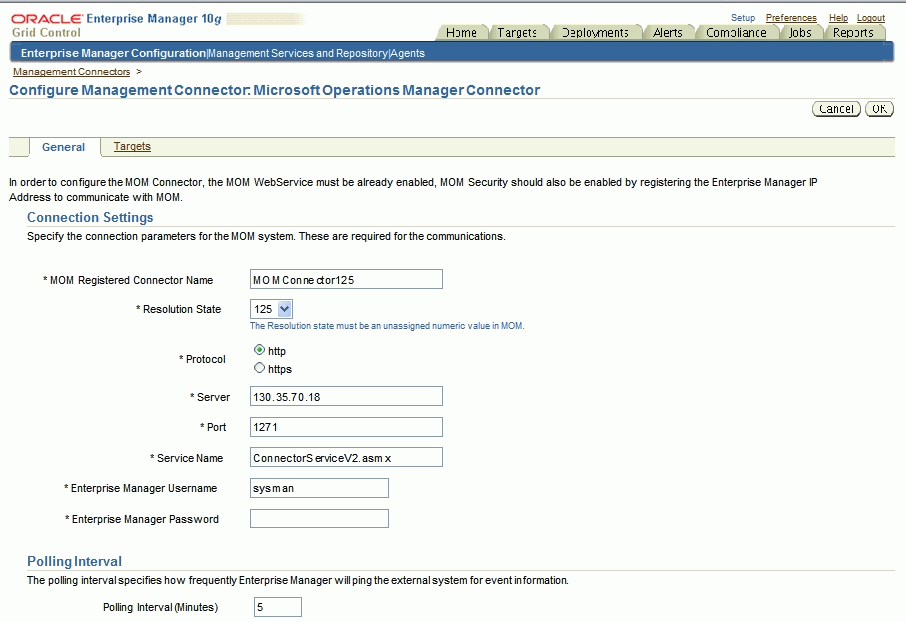Click the Oracle Enterprise Manager logo
The width and height of the screenshot is (906, 622).
coord(117,25)
